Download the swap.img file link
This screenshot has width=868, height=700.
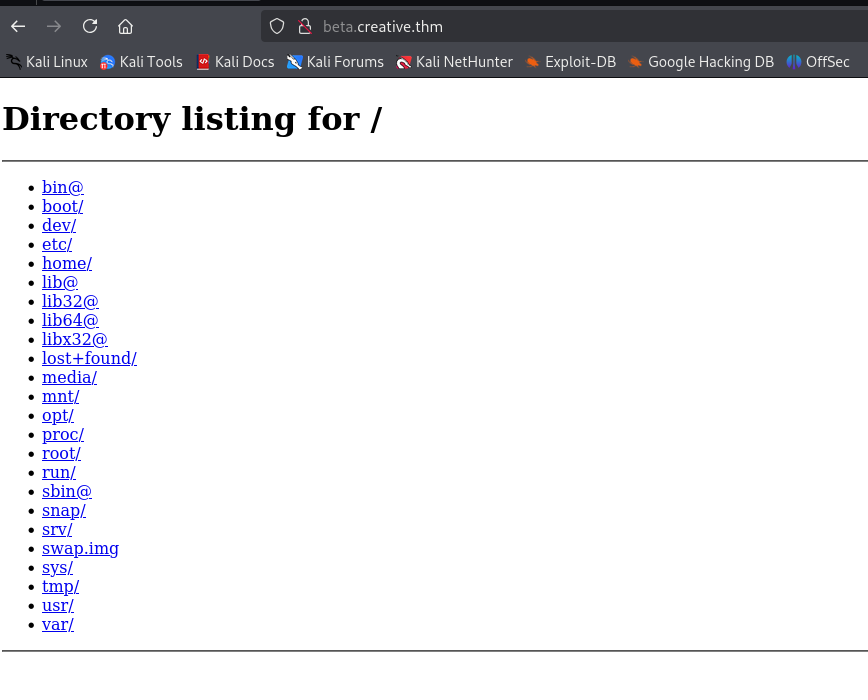coord(80,549)
